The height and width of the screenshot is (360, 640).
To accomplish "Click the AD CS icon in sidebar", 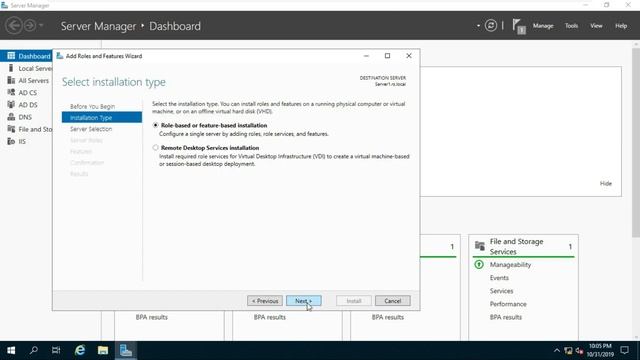I will point(11,92).
